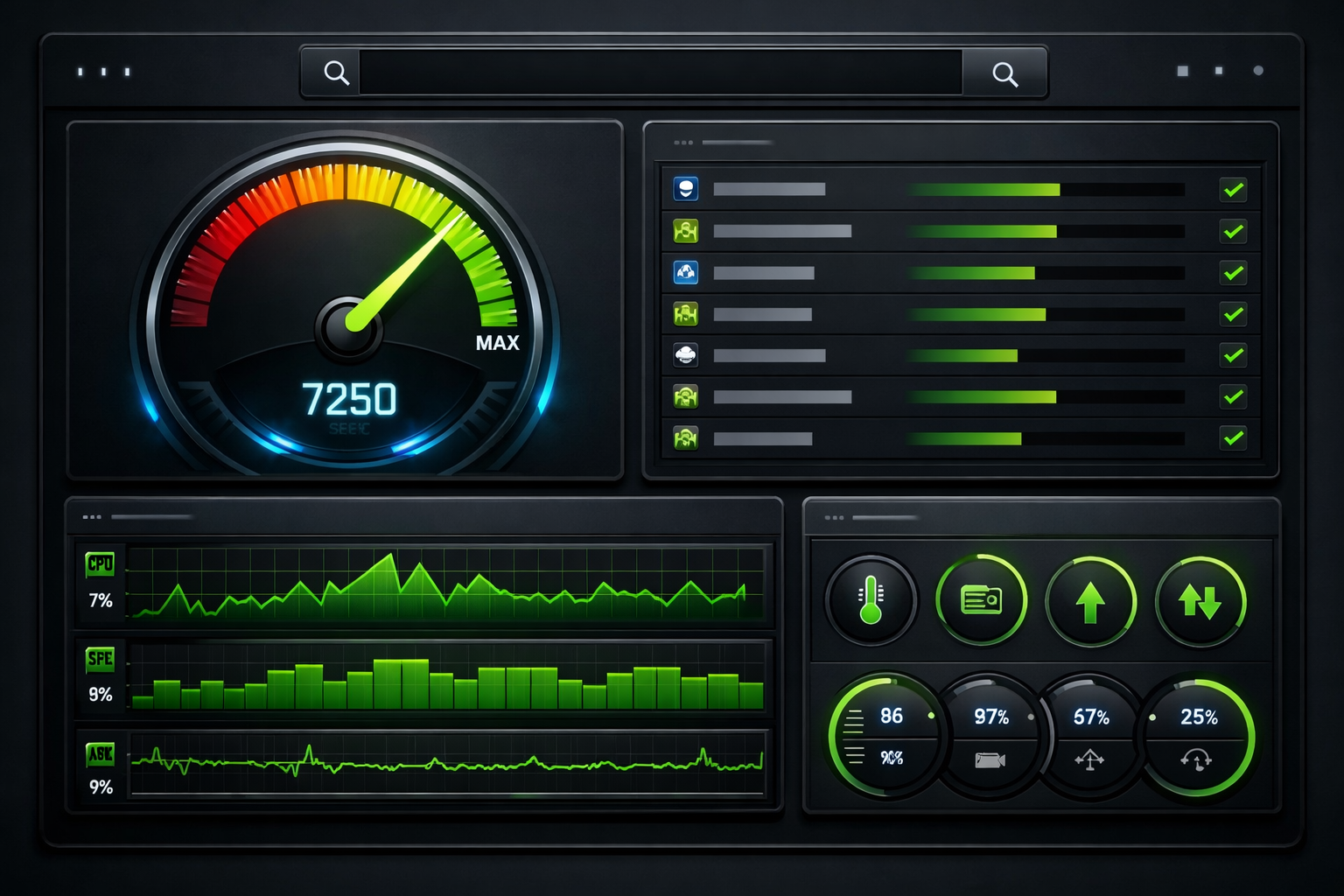1344x896 pixels.
Task: Click the green upload arrow icon
Action: pyautogui.click(x=1090, y=600)
